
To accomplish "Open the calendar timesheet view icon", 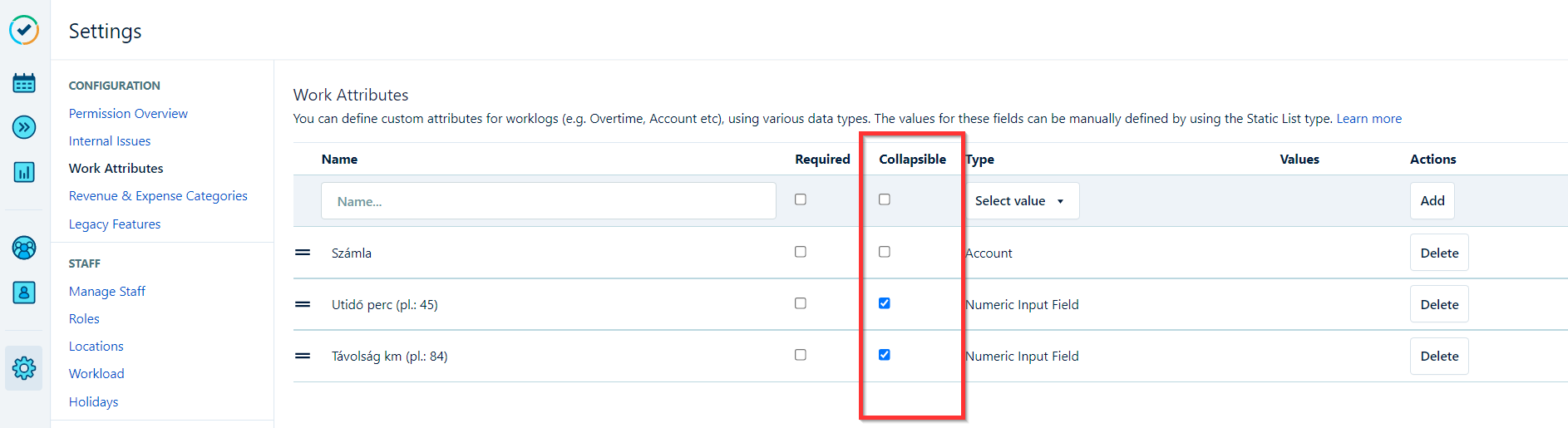I will (x=24, y=83).
